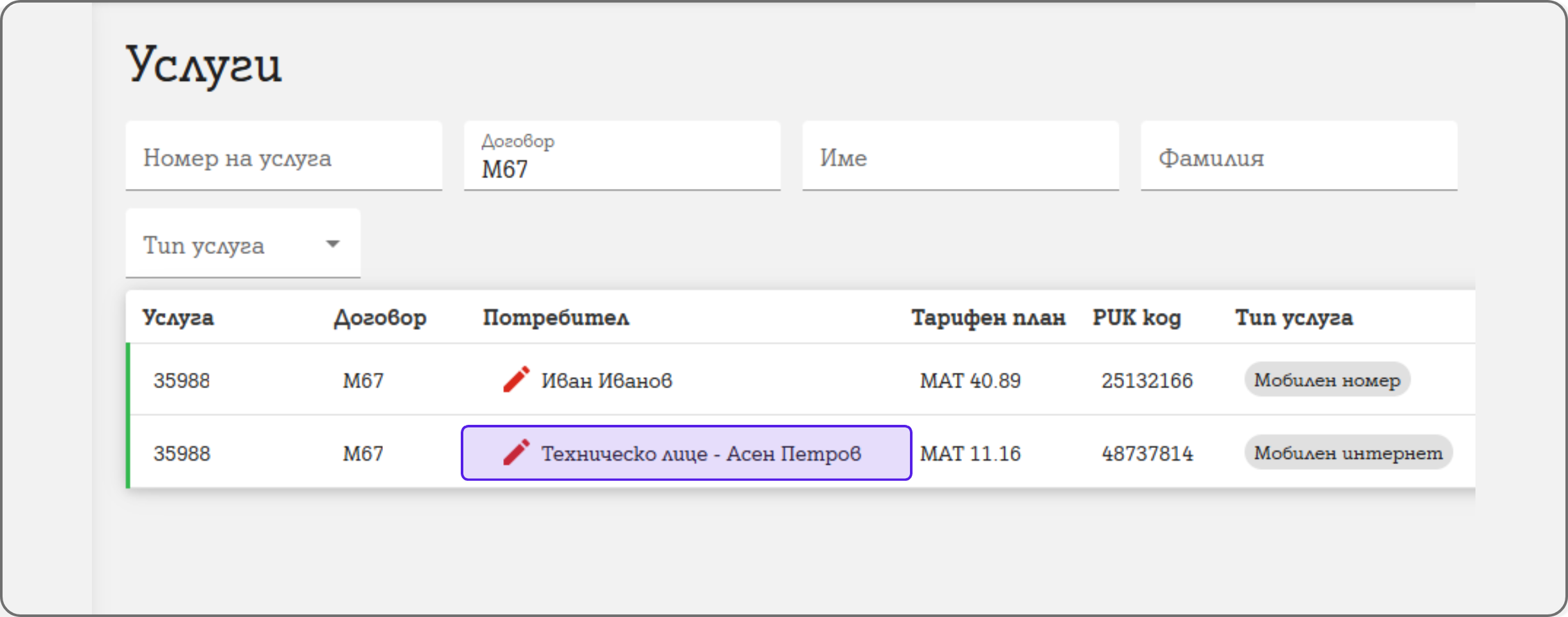
Task: Click the PUK код column header
Action: coord(1137,317)
